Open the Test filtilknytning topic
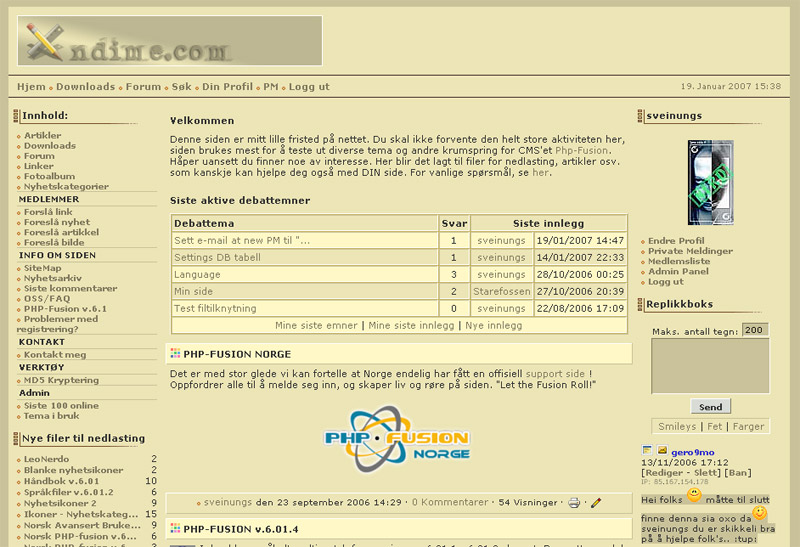The height and width of the screenshot is (547, 800). (x=215, y=308)
